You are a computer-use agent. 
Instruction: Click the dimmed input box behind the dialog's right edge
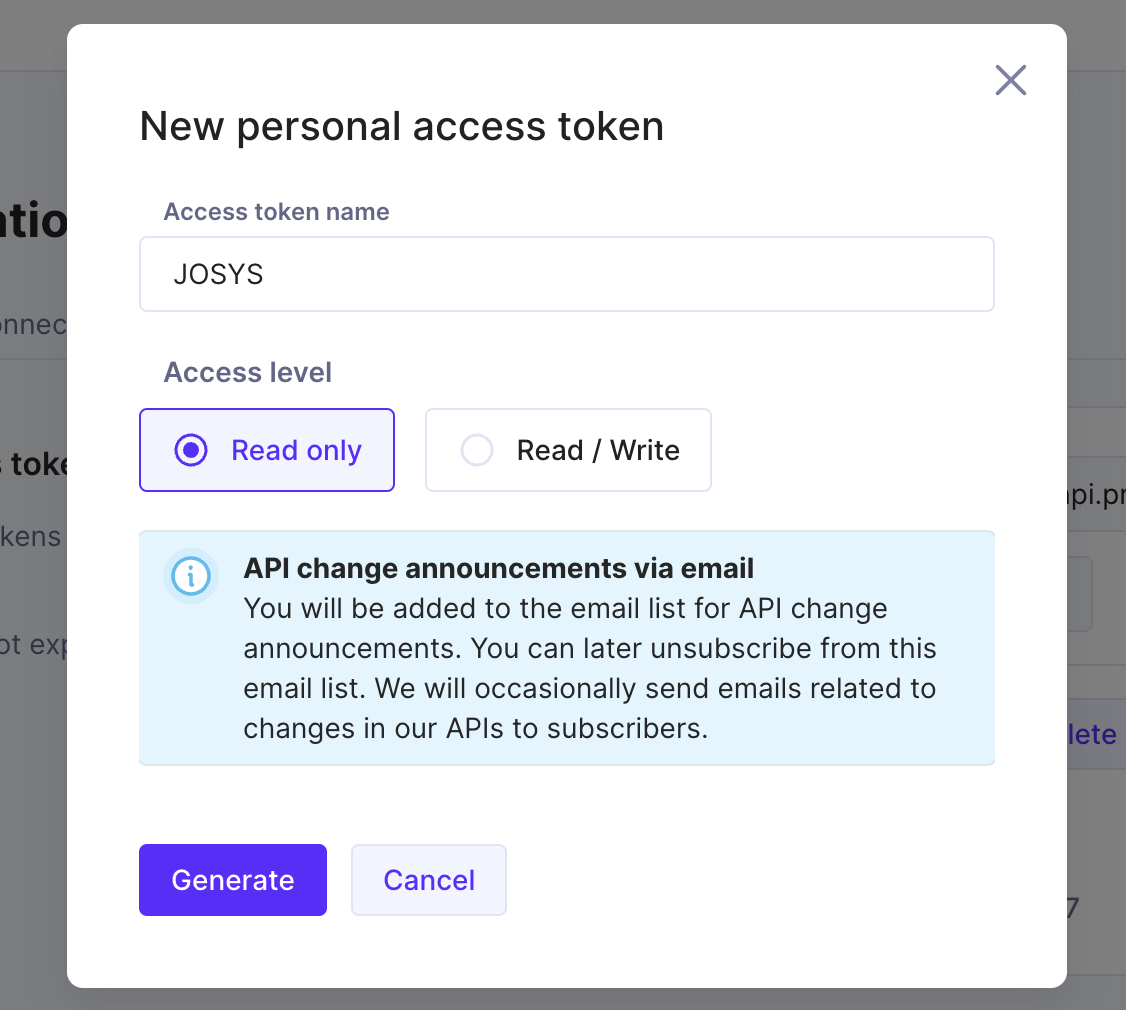[1080, 594]
